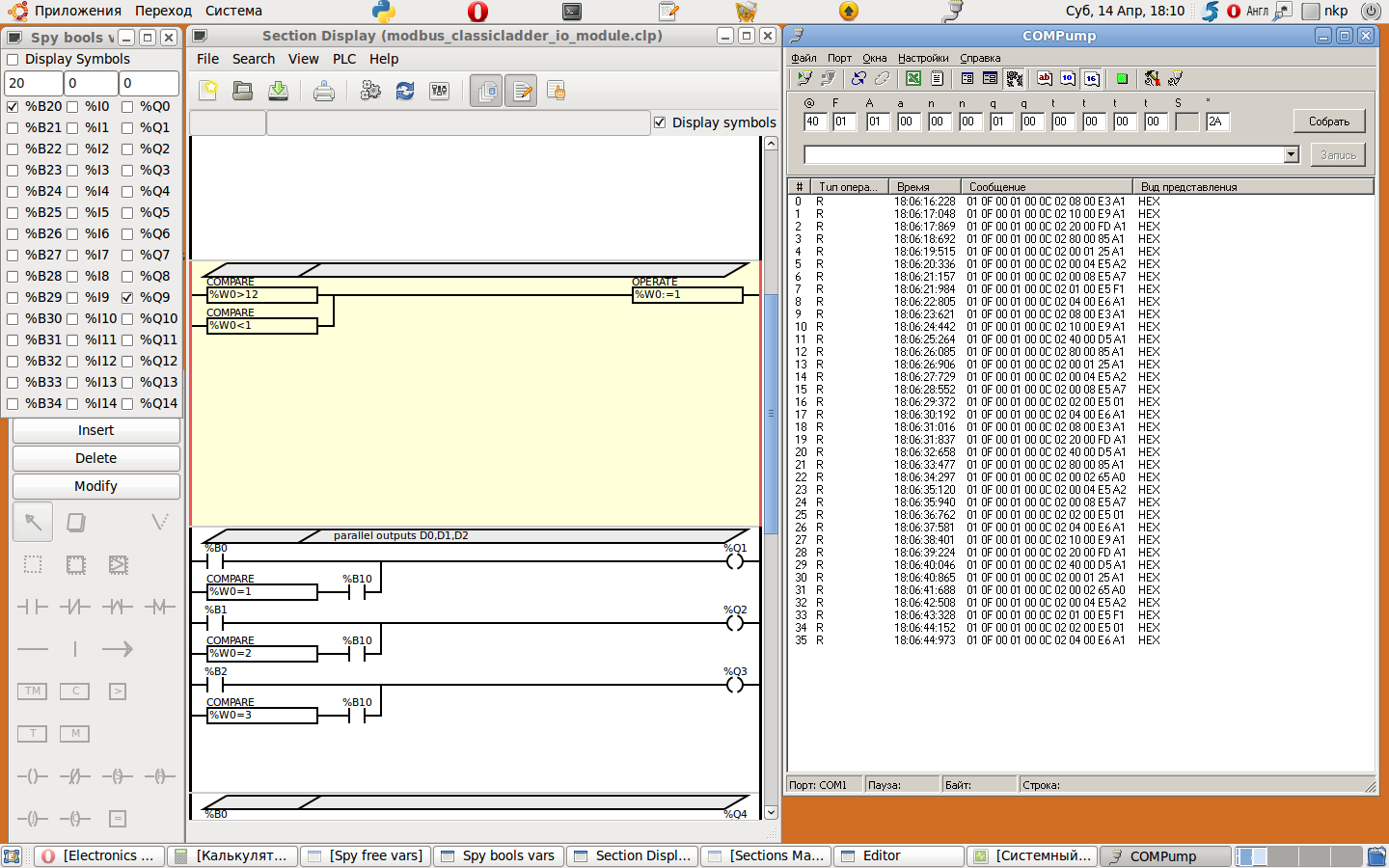
Task: Click the ab text view icon in COMPump
Action: tap(1044, 78)
